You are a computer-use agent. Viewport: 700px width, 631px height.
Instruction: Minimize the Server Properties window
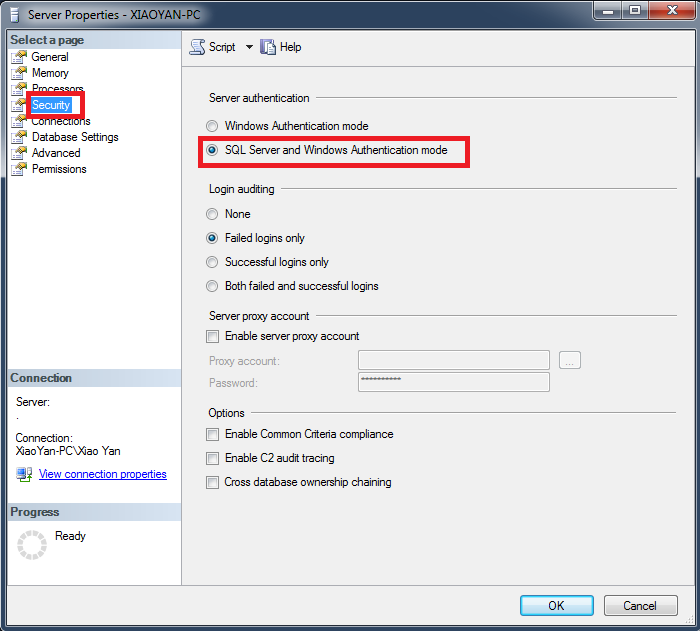tap(608, 10)
